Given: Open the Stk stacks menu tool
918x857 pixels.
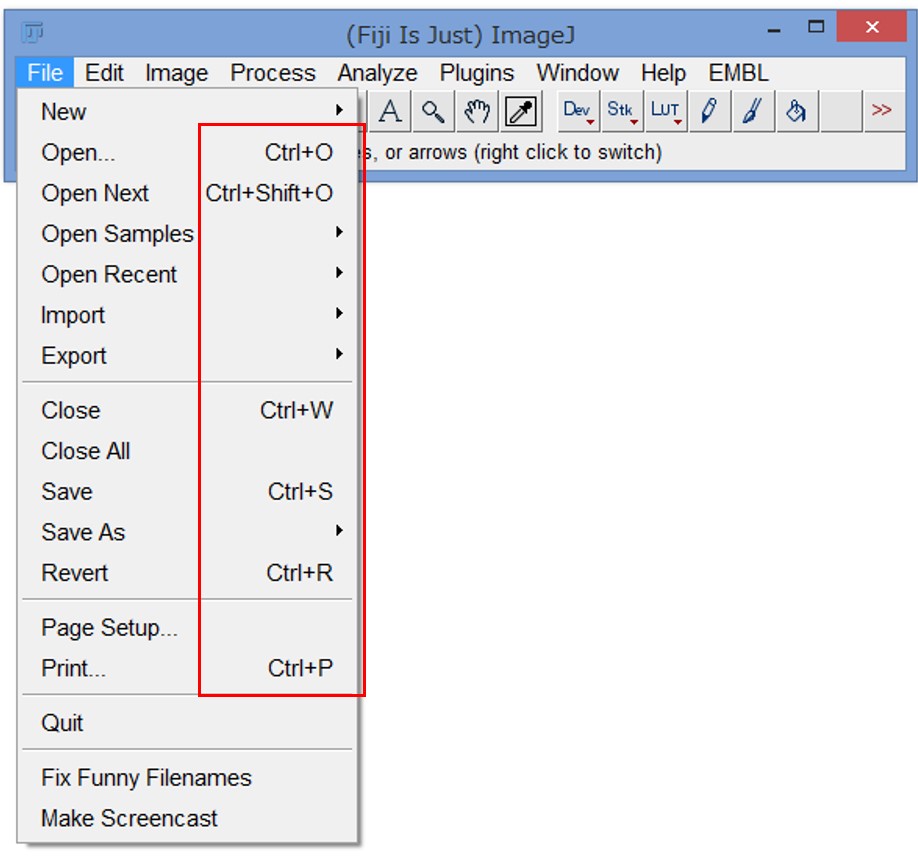Looking at the screenshot, I should click(x=622, y=111).
